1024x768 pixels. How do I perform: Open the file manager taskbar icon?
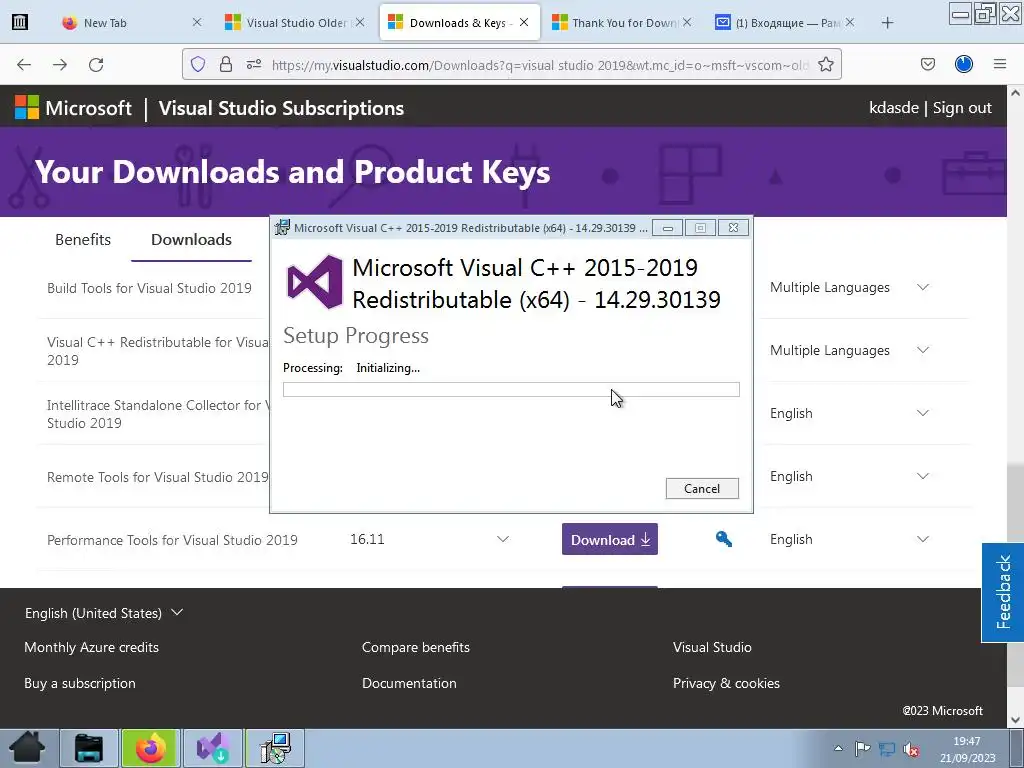[x=89, y=748]
